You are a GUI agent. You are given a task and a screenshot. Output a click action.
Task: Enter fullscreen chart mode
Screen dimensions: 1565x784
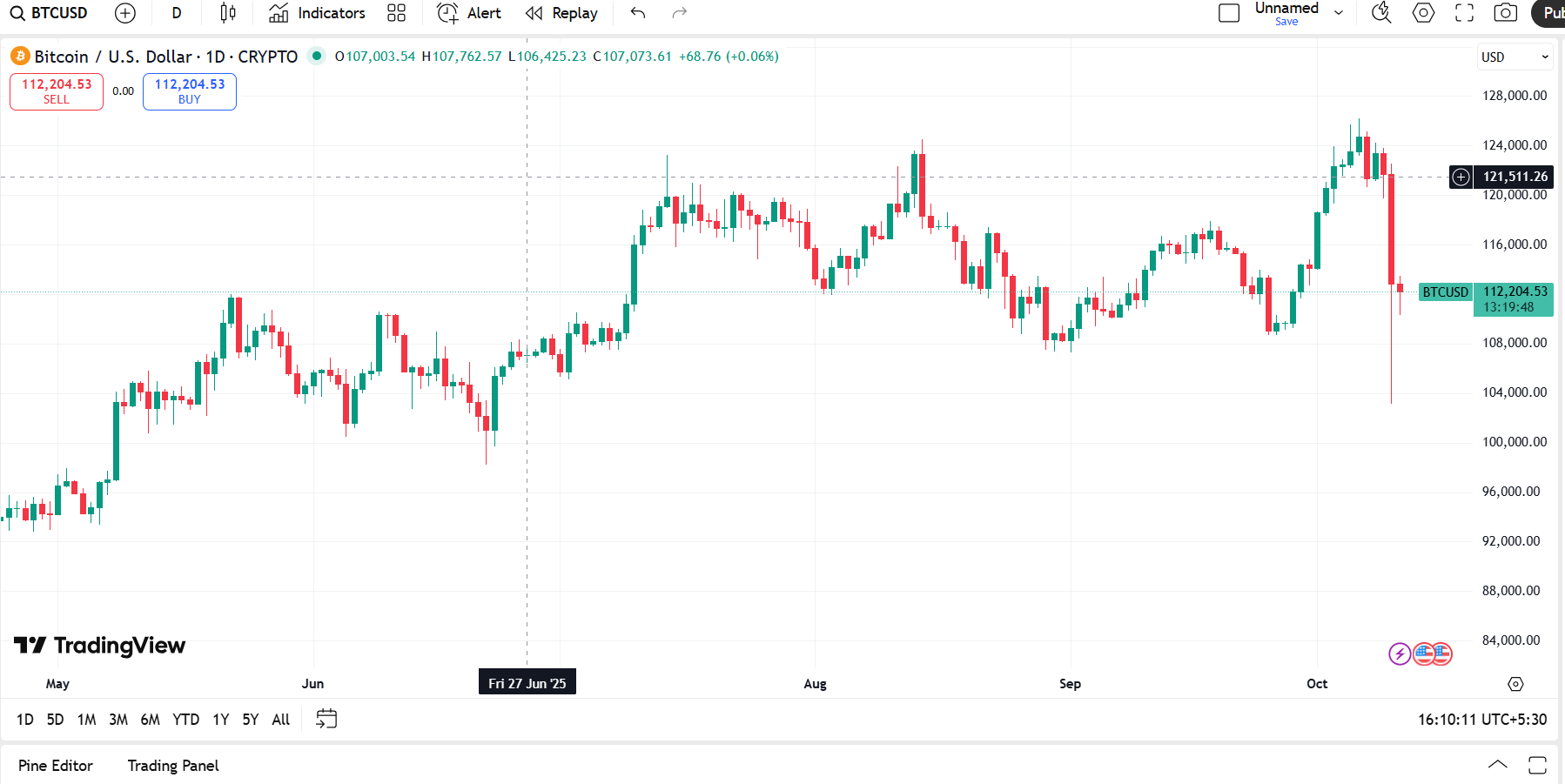point(1464,13)
